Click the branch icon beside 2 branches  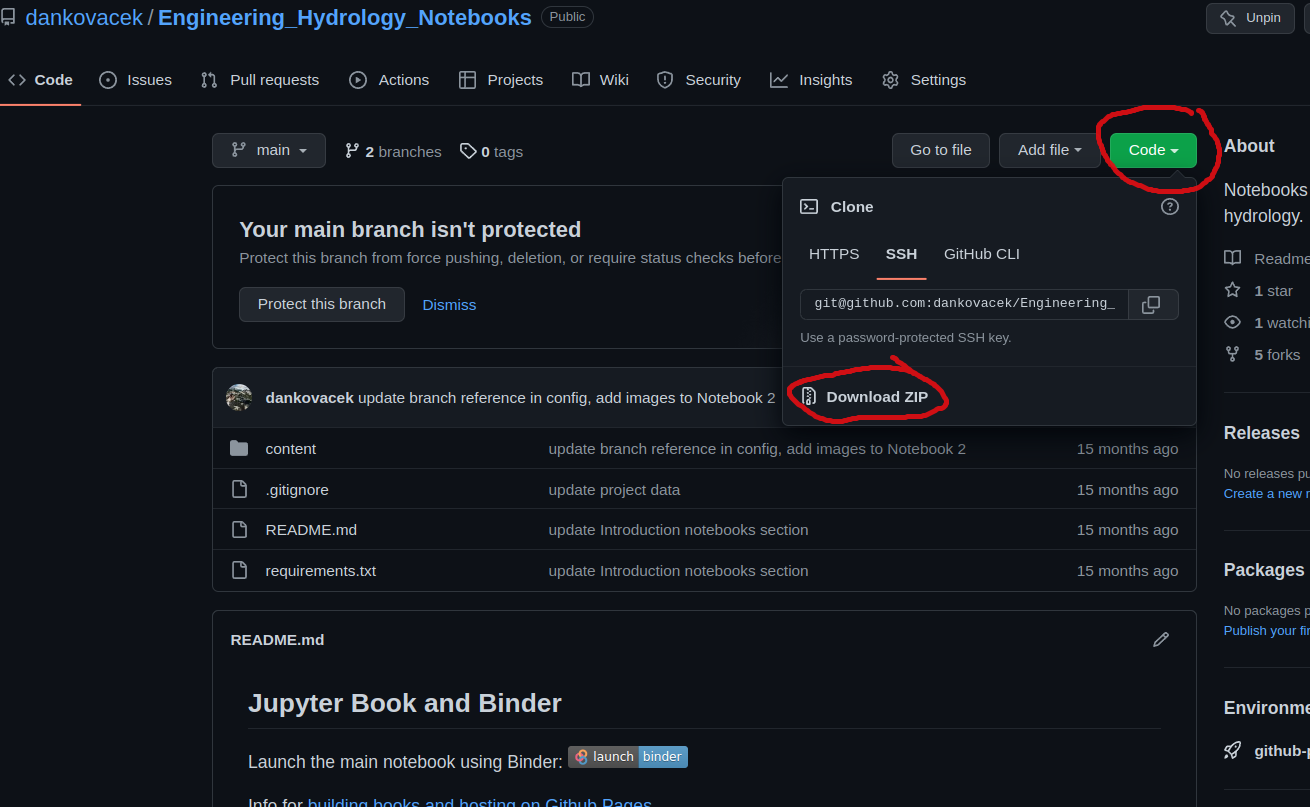pos(352,151)
